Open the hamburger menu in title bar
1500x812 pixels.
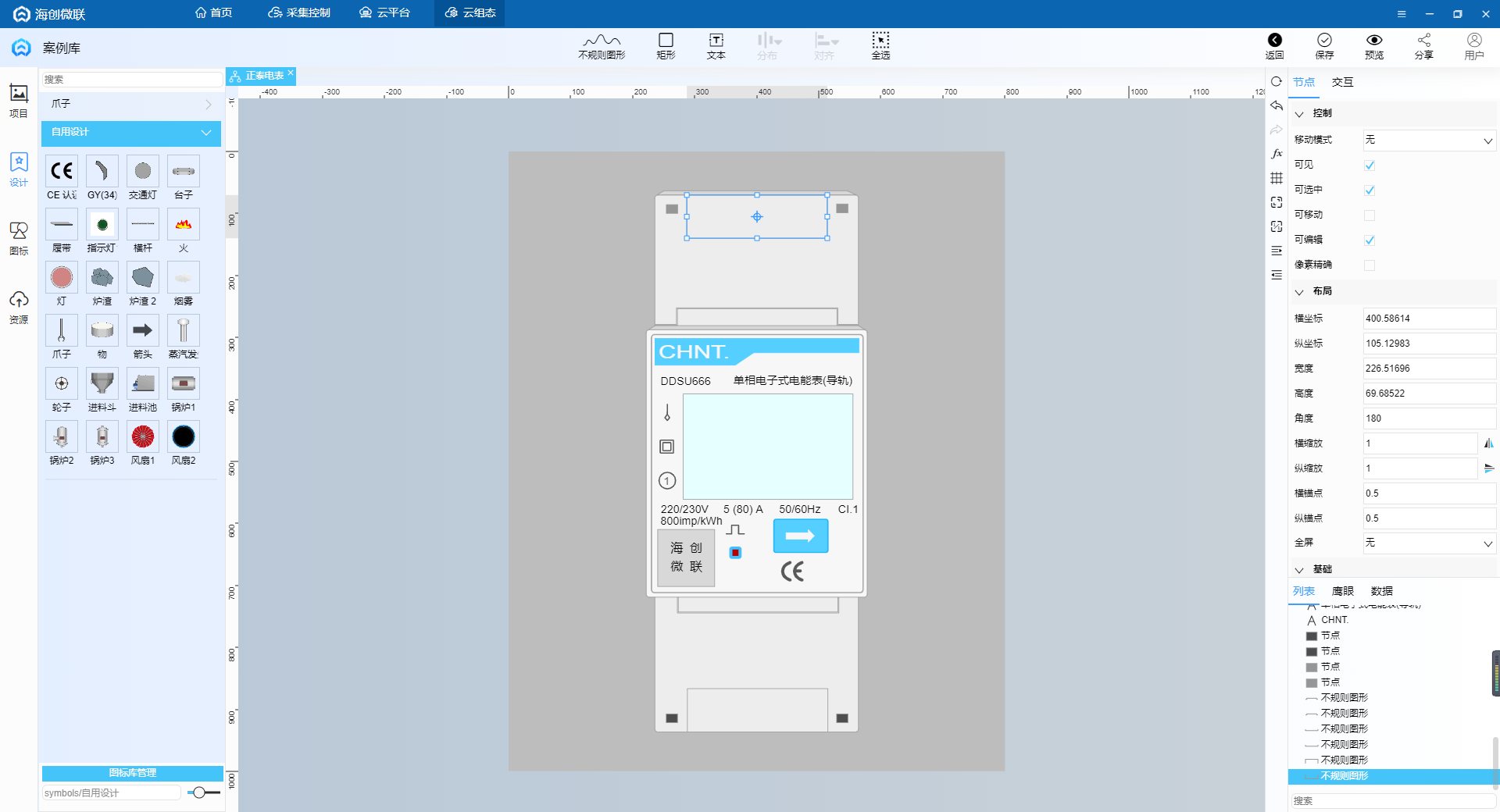pos(1402,13)
